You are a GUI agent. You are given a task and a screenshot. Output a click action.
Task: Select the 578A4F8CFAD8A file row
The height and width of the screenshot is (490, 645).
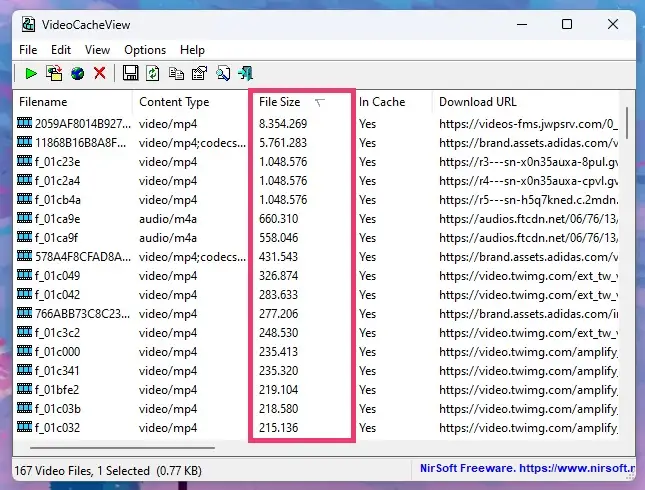tap(316, 257)
